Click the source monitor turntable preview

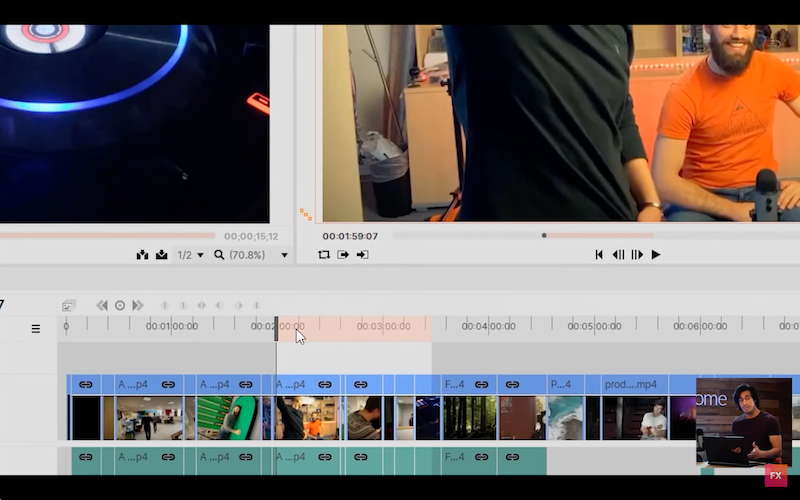135,123
